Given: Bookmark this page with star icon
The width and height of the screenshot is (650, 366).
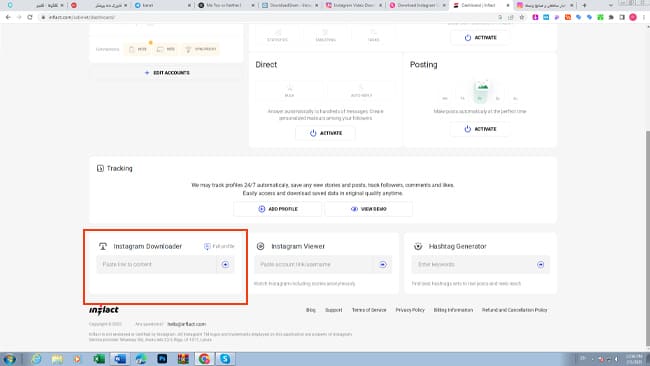Looking at the screenshot, I should pyautogui.click(x=522, y=17).
